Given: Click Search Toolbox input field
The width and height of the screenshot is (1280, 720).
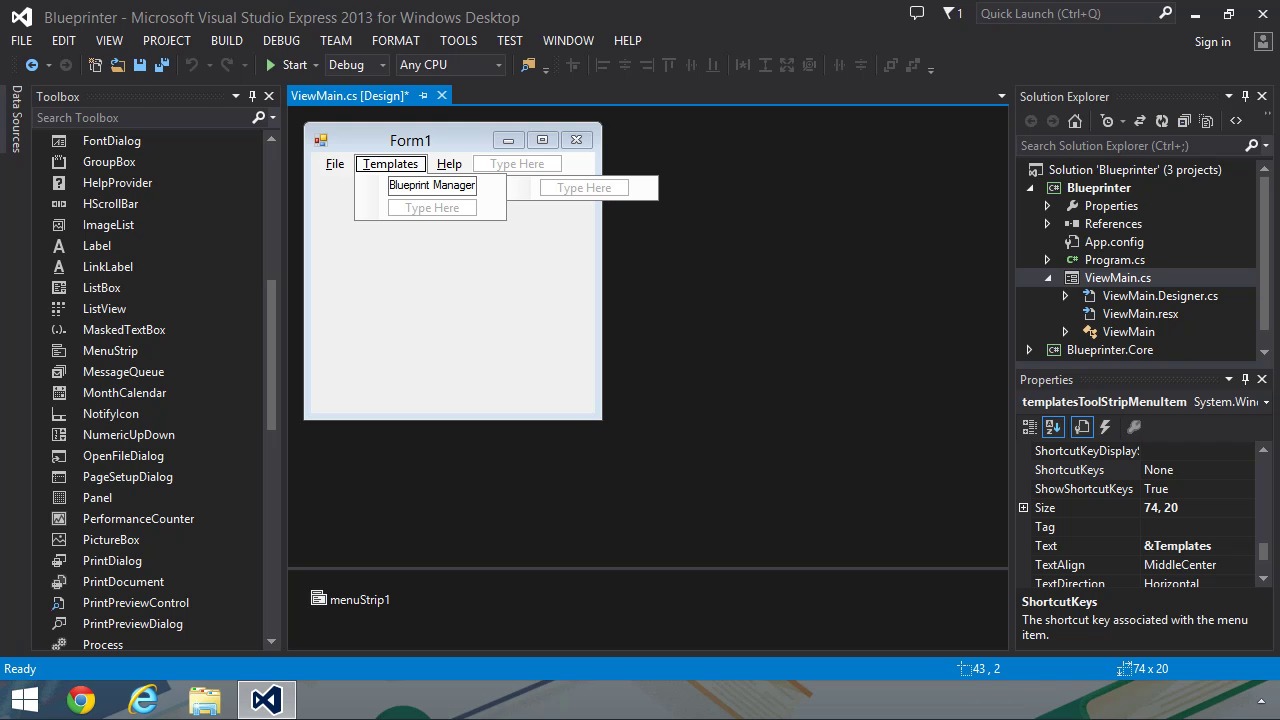Looking at the screenshot, I should pyautogui.click(x=143, y=118).
